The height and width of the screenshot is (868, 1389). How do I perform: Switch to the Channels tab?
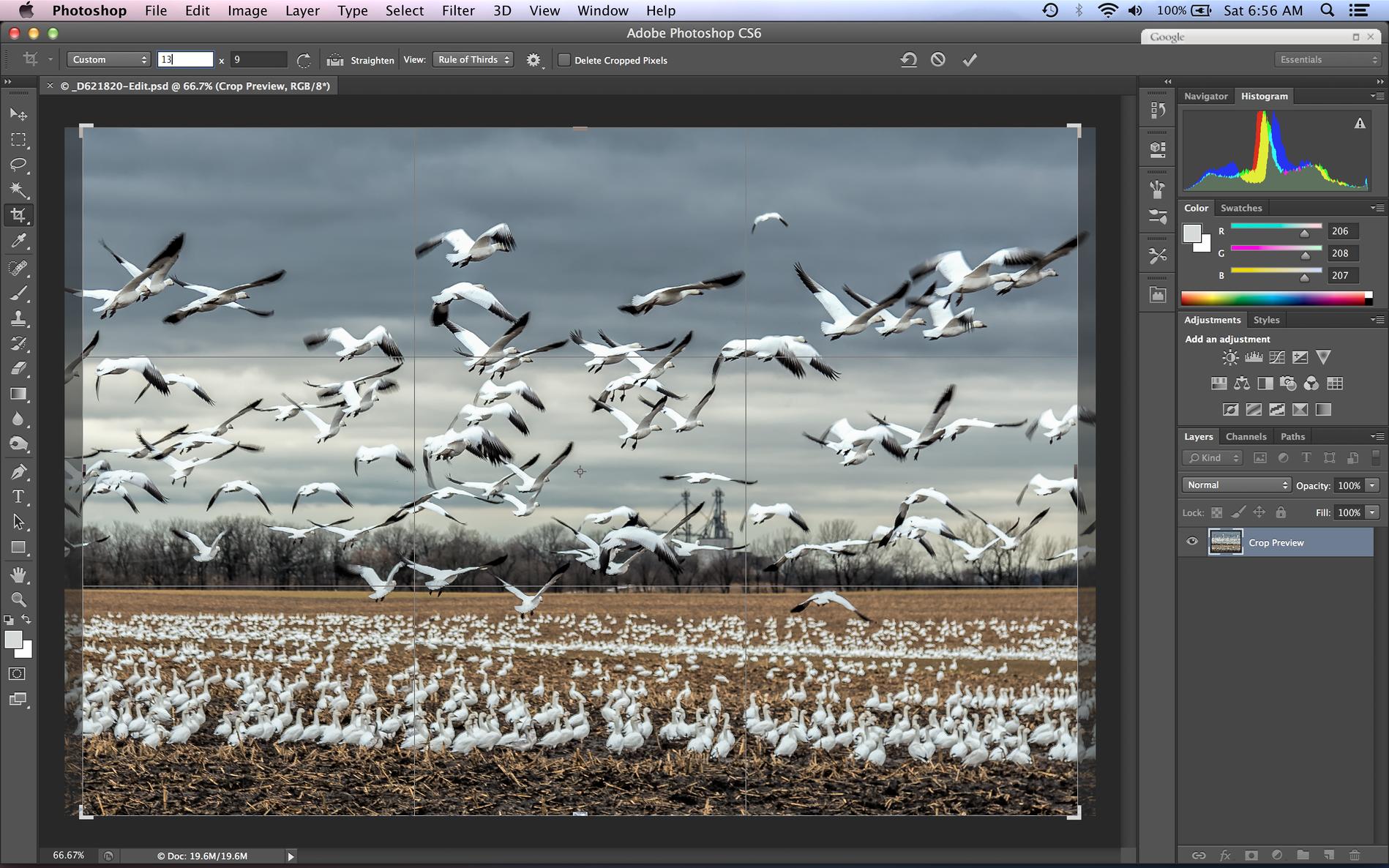(x=1246, y=436)
